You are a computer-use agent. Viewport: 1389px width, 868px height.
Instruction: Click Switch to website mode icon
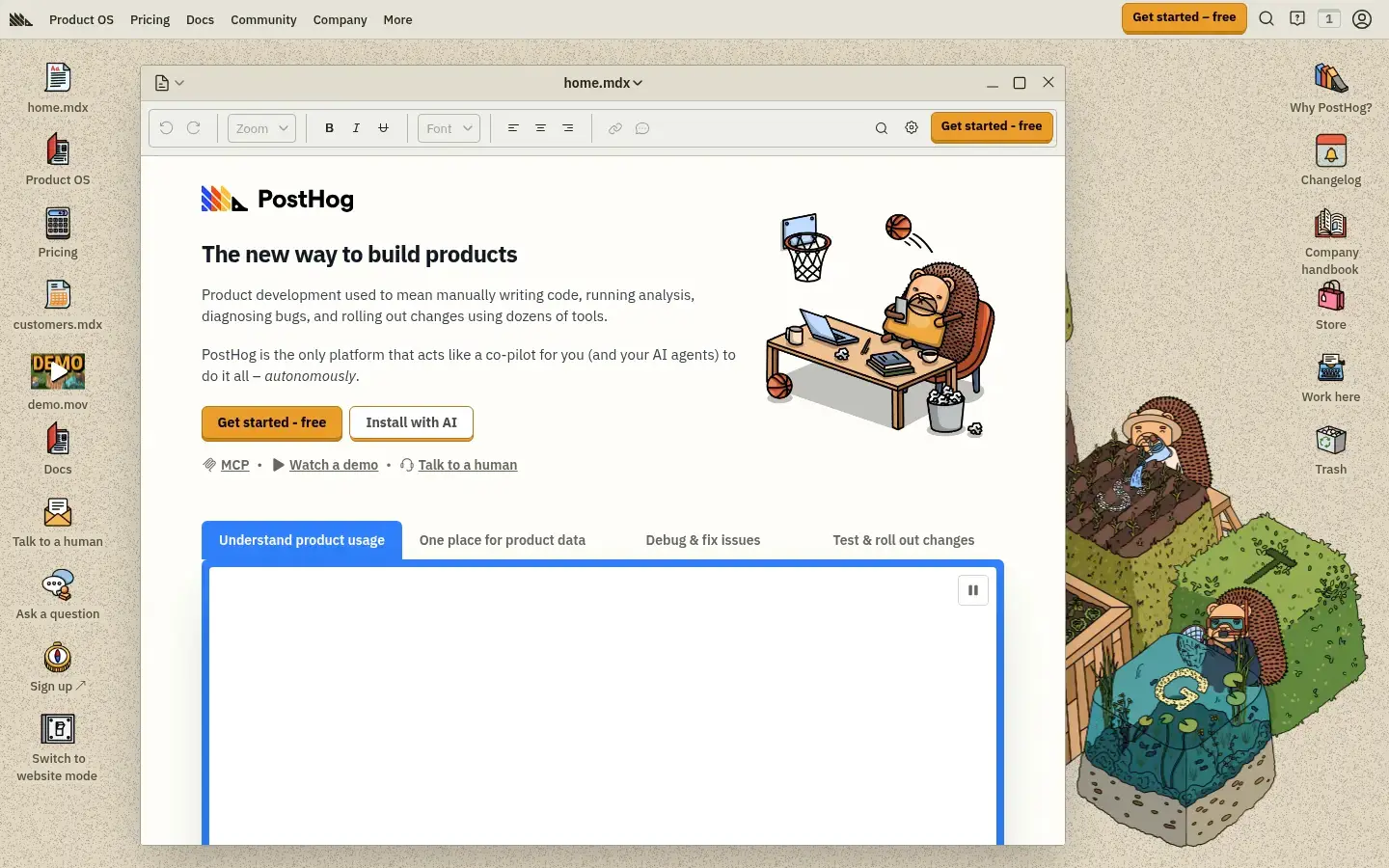click(x=58, y=729)
